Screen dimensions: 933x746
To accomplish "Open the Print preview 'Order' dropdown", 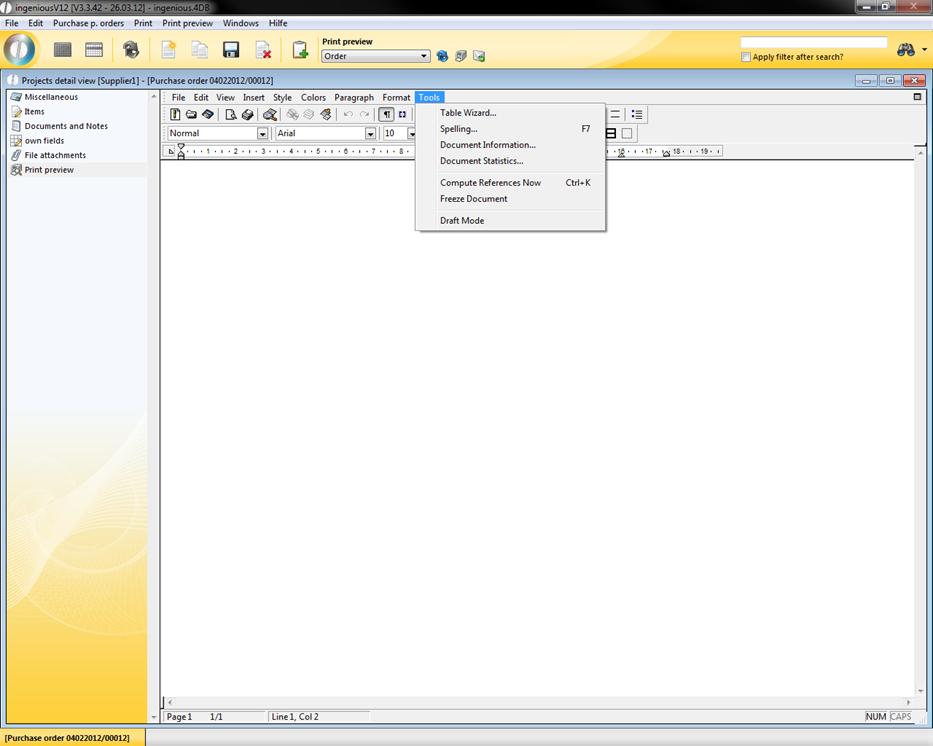I will (x=424, y=57).
